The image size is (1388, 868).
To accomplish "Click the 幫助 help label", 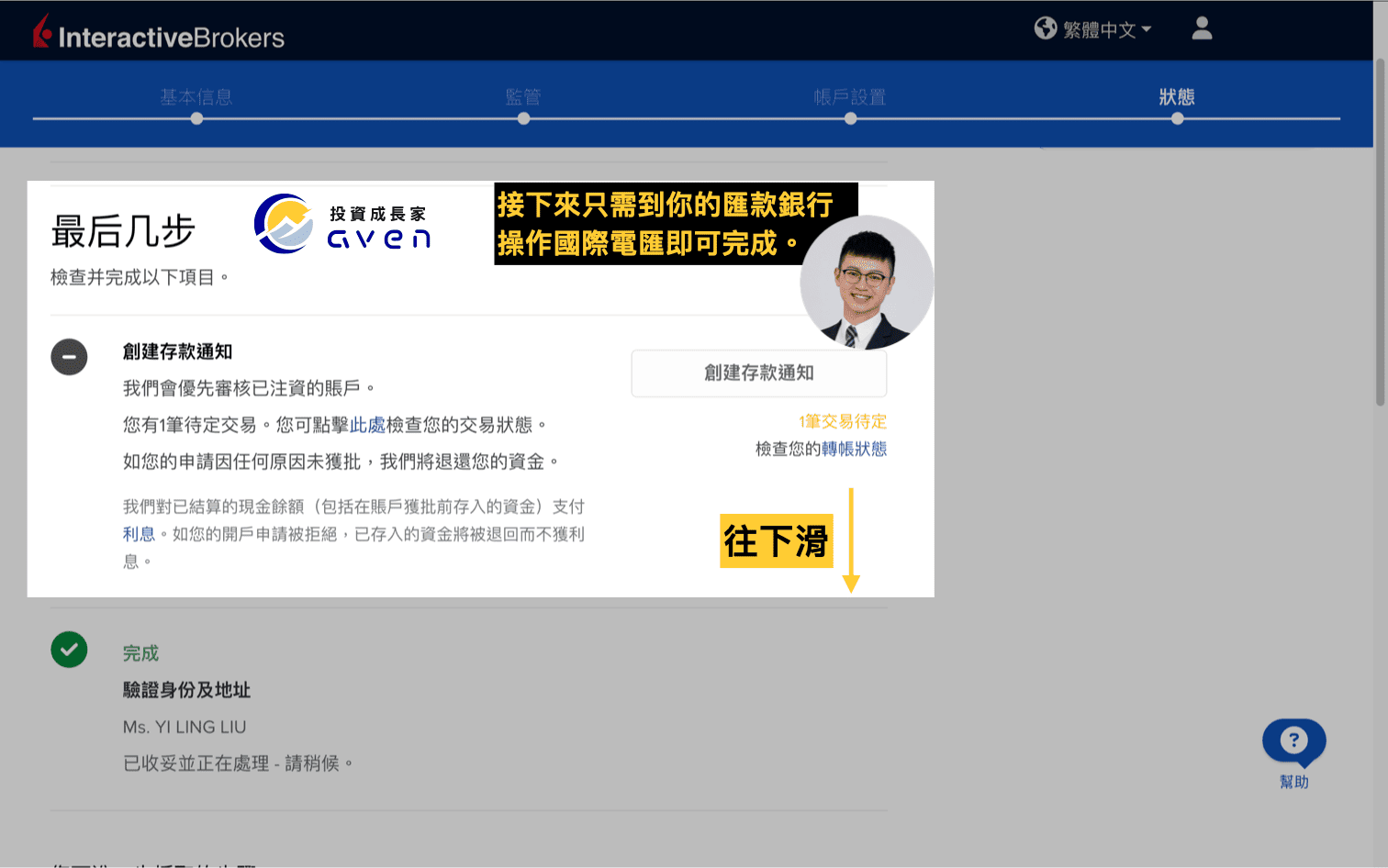I will (x=1293, y=782).
